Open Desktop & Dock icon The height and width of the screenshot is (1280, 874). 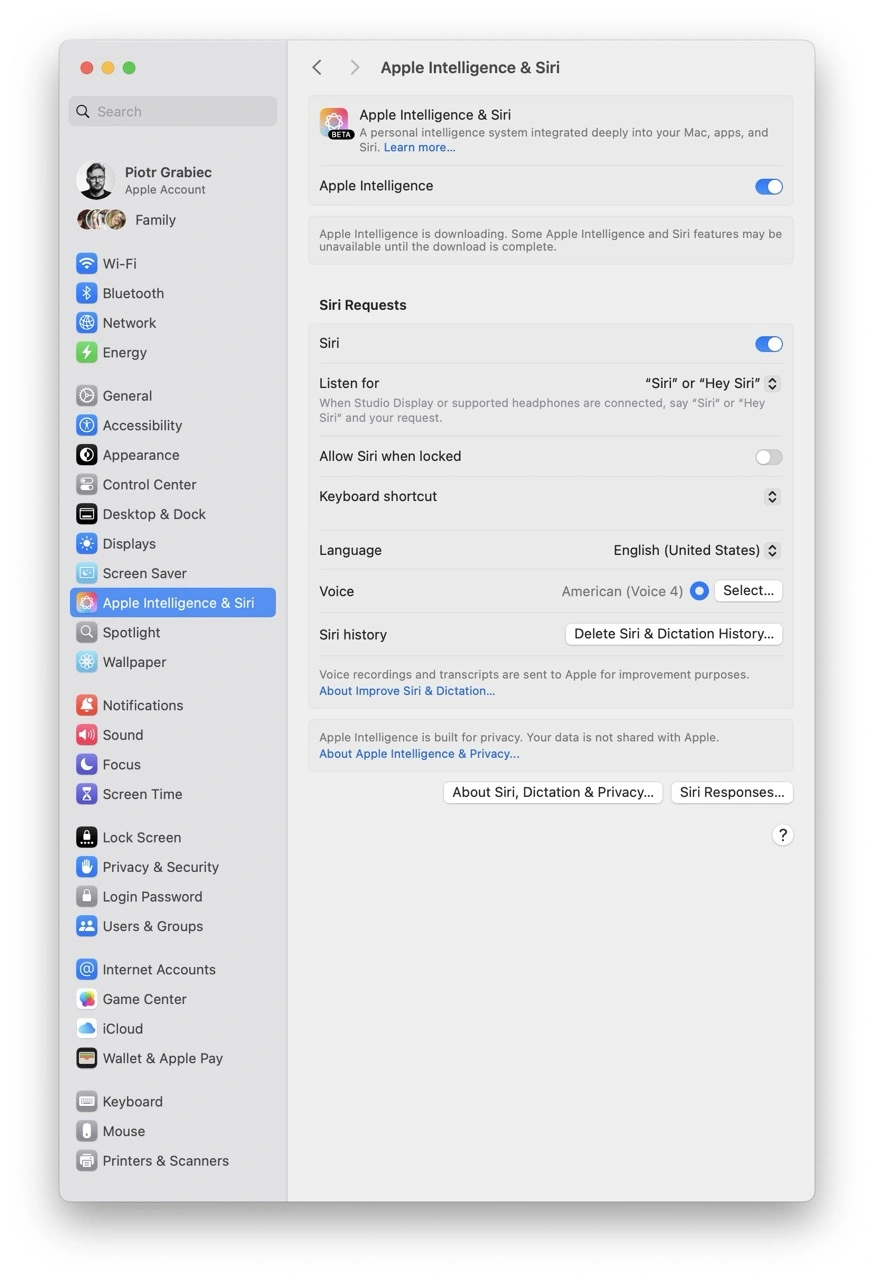tap(87, 514)
